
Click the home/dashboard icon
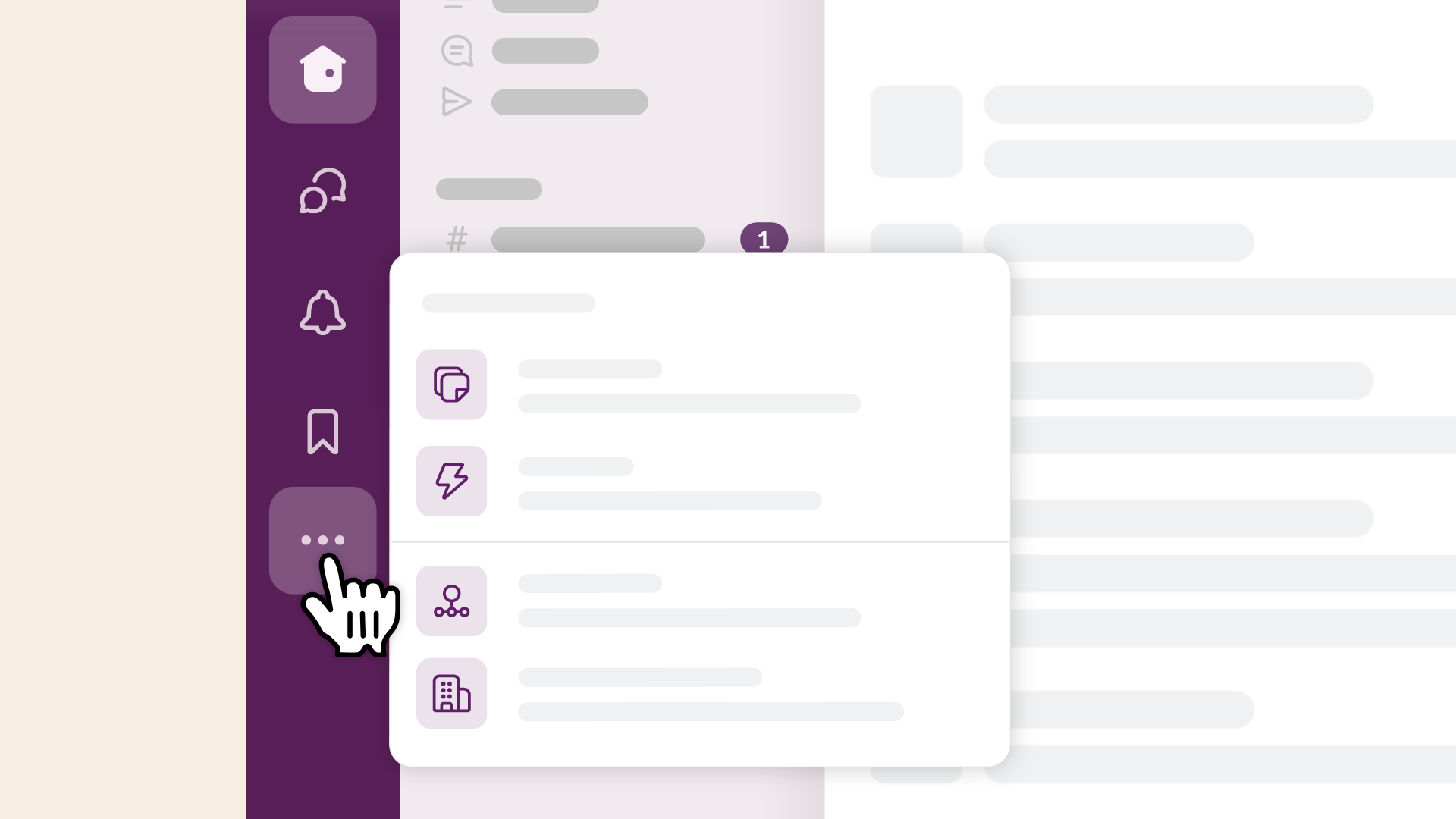point(322,69)
